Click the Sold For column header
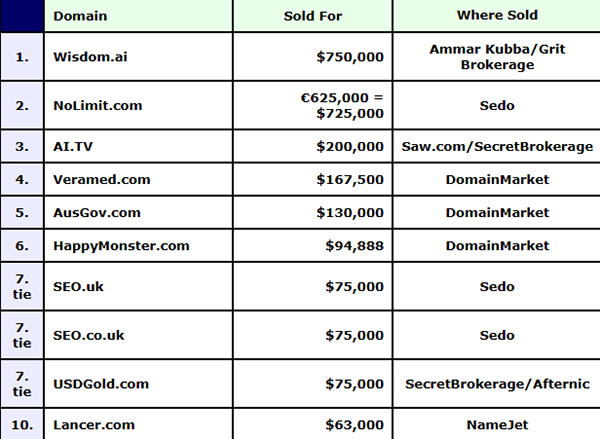Screen dimensions: 600x439 (x=311, y=16)
